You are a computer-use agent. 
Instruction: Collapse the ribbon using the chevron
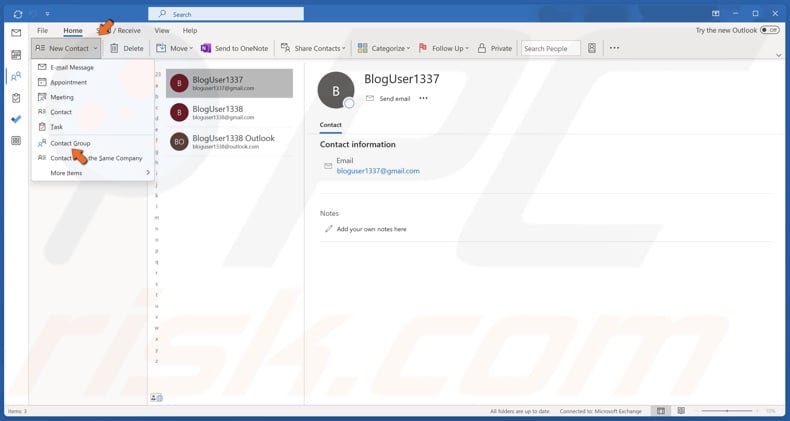[780, 55]
